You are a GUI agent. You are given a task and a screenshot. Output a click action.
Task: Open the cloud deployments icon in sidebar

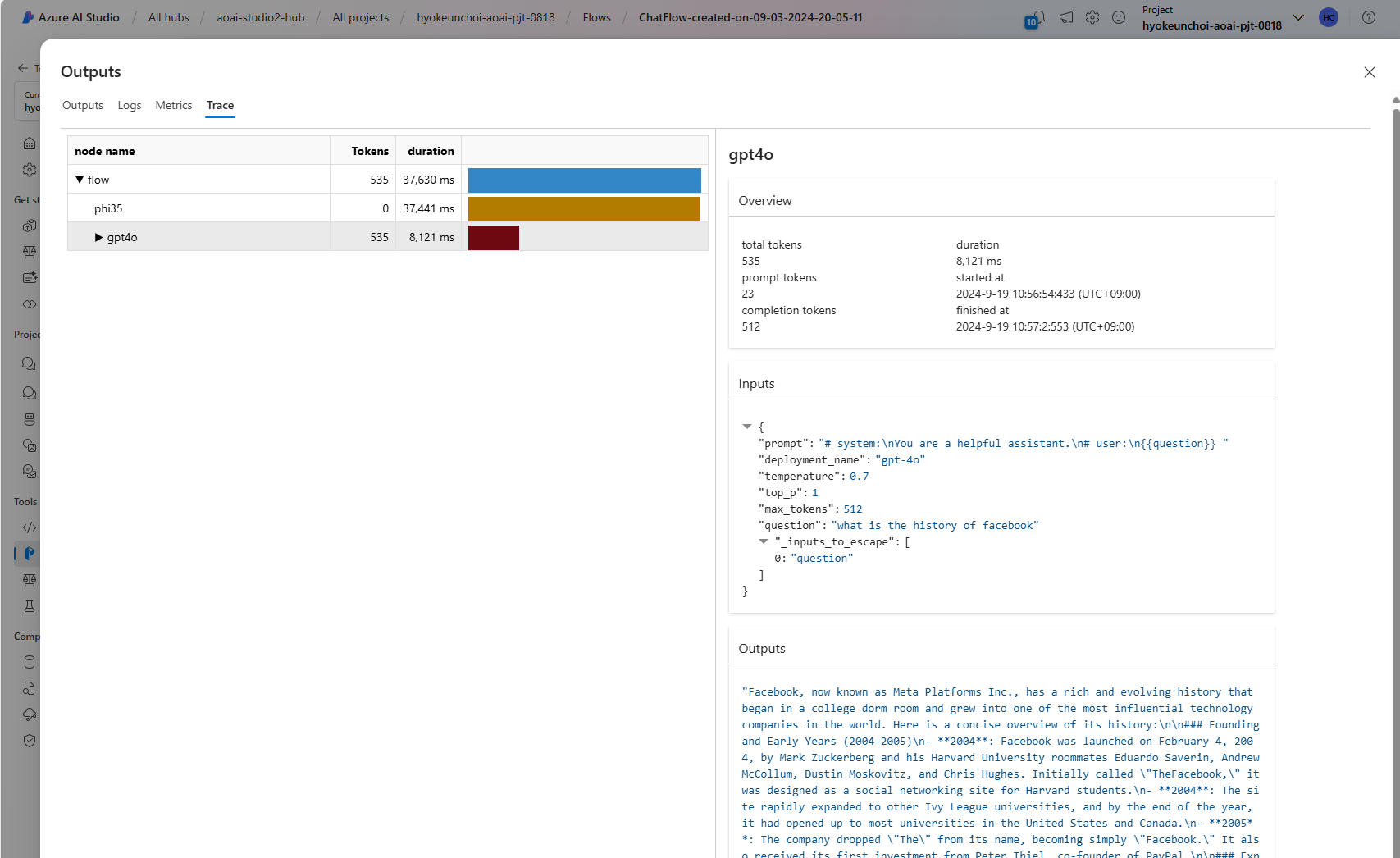30,714
